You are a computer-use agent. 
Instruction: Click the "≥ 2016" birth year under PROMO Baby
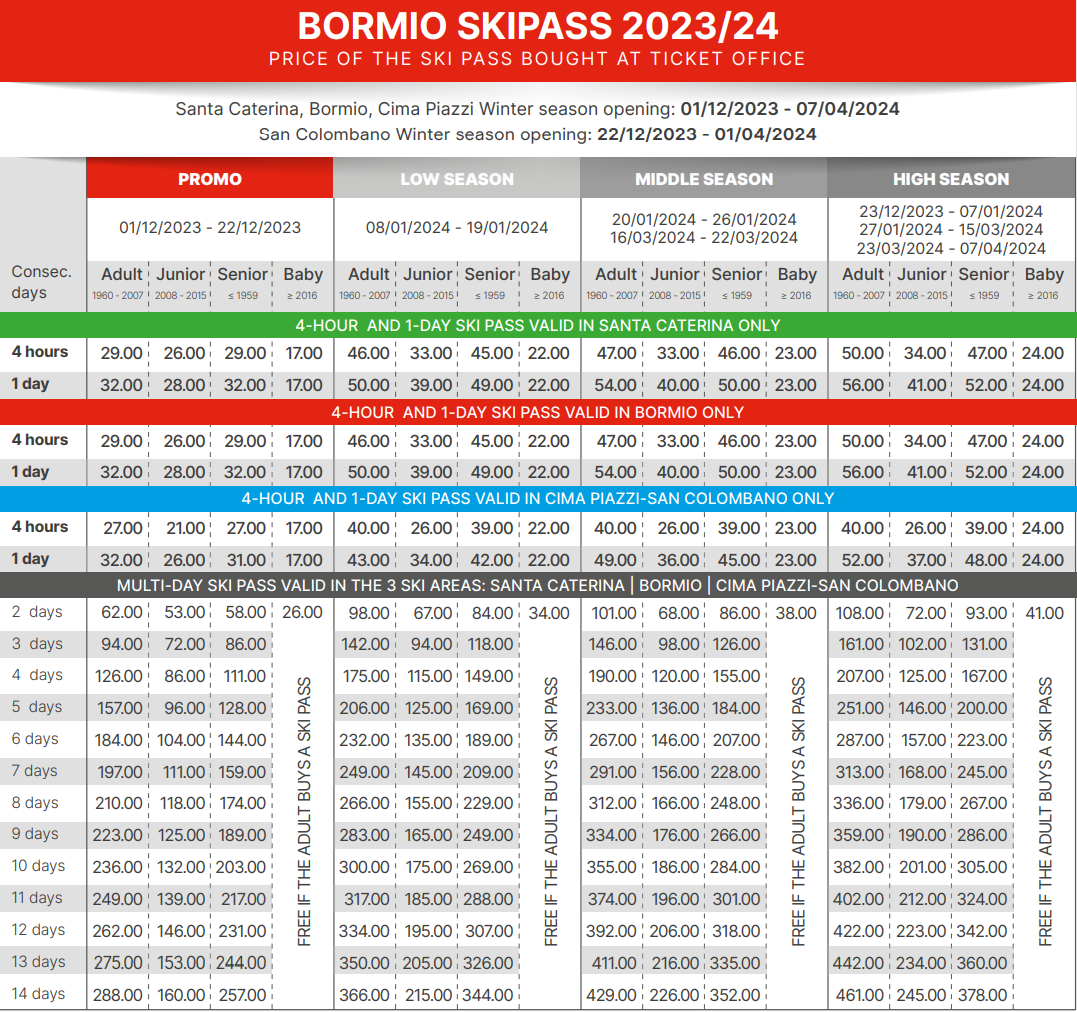(x=302, y=295)
